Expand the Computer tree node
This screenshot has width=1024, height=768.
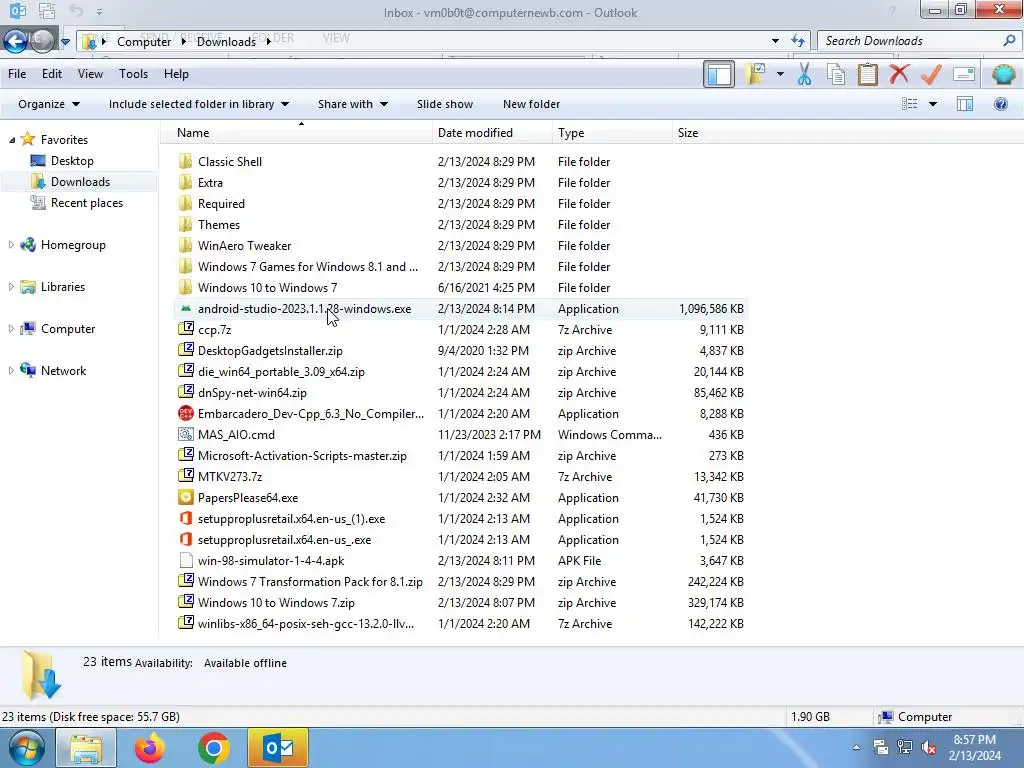pos(11,328)
